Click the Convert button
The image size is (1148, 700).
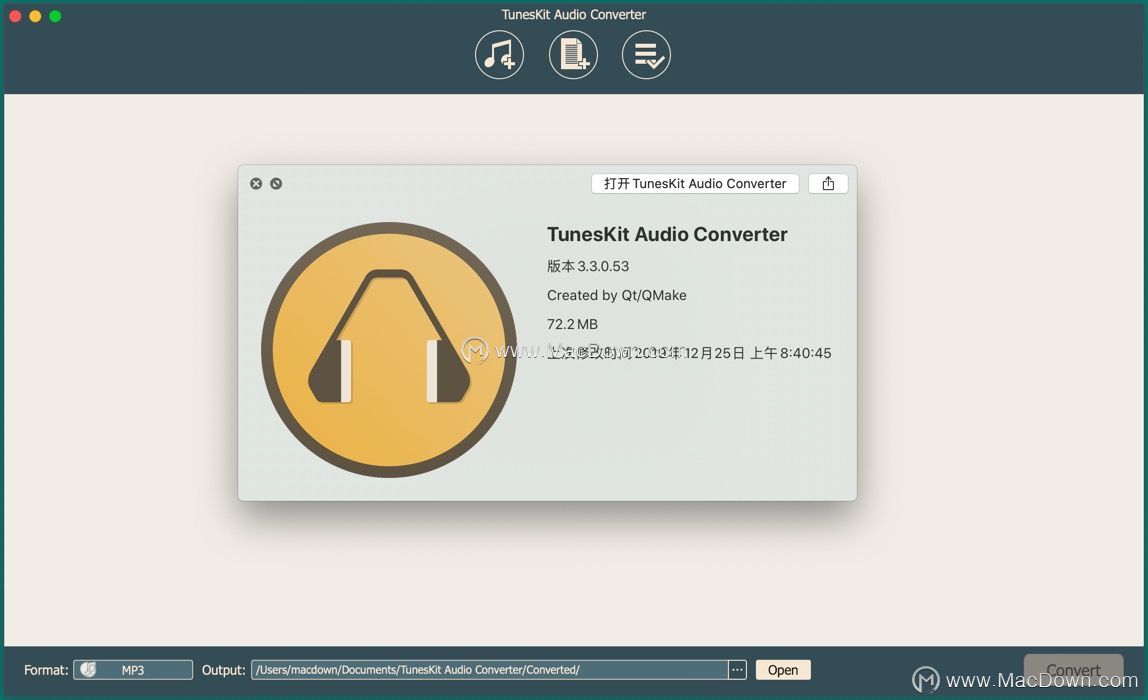pyautogui.click(x=1073, y=670)
